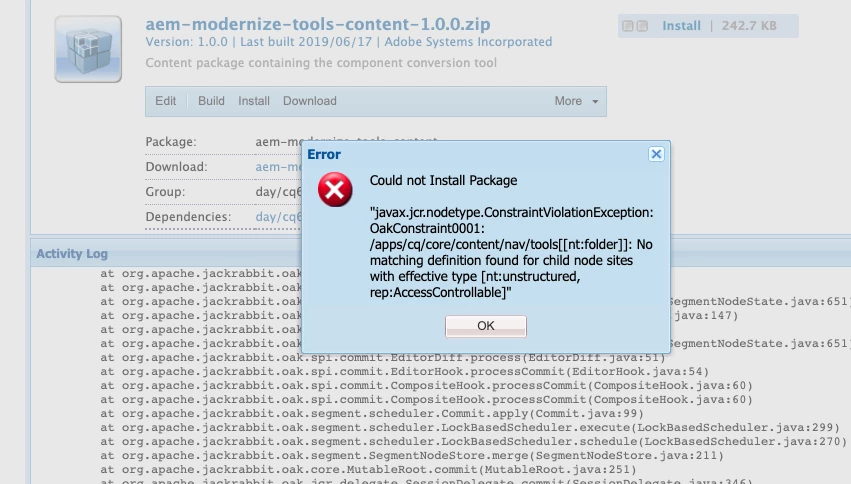
Task: Click 'Content package containing the component conversion tool'
Action: (321, 63)
